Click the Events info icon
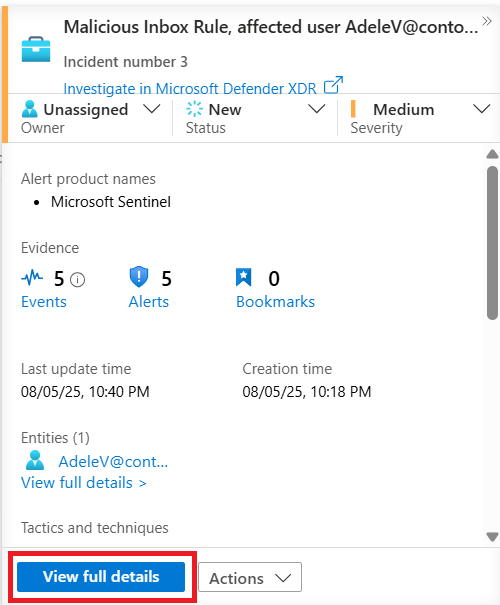Image resolution: width=500 pixels, height=605 pixels. 78,279
